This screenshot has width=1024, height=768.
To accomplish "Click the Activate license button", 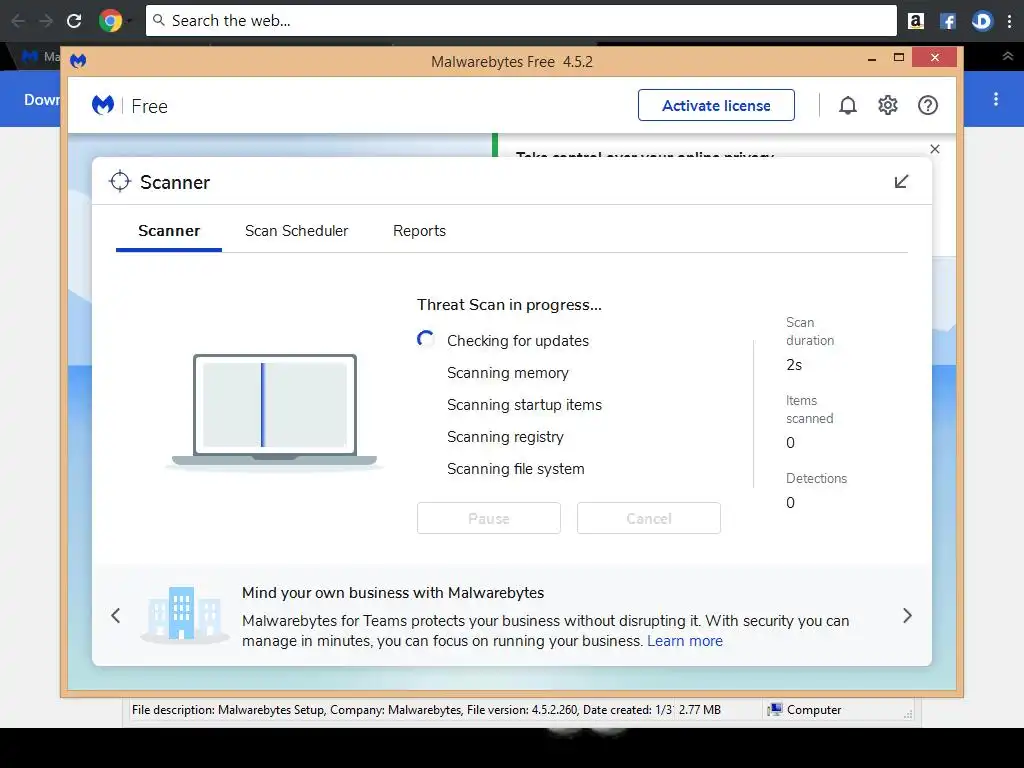I will pyautogui.click(x=716, y=105).
